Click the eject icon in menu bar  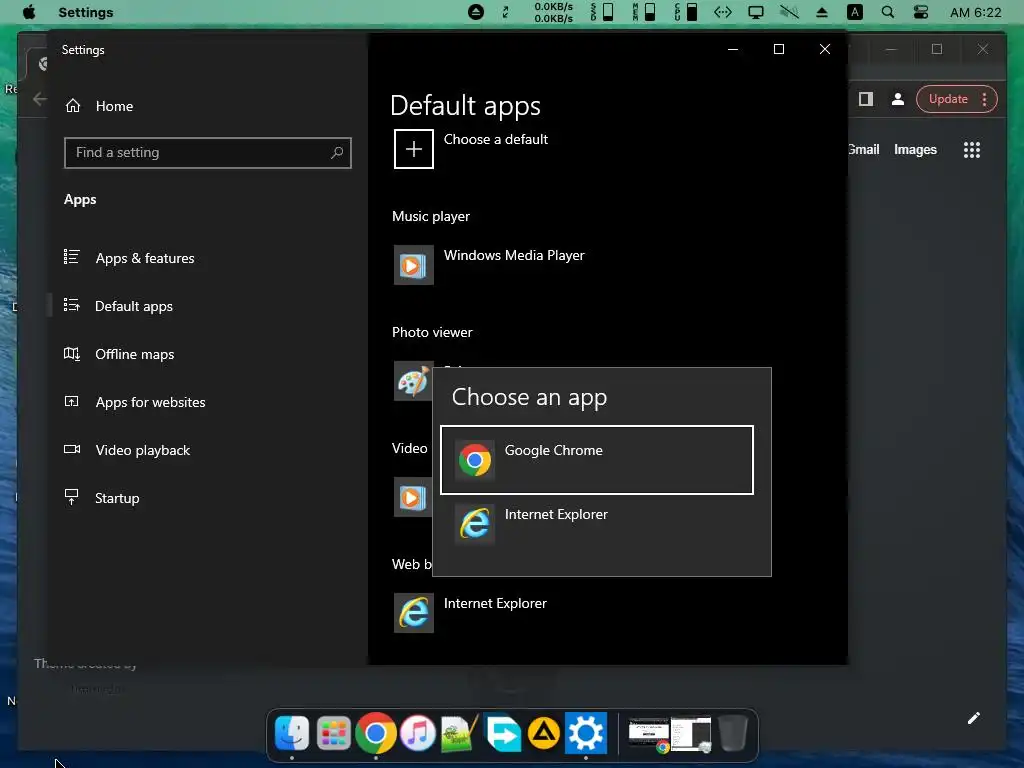click(822, 12)
